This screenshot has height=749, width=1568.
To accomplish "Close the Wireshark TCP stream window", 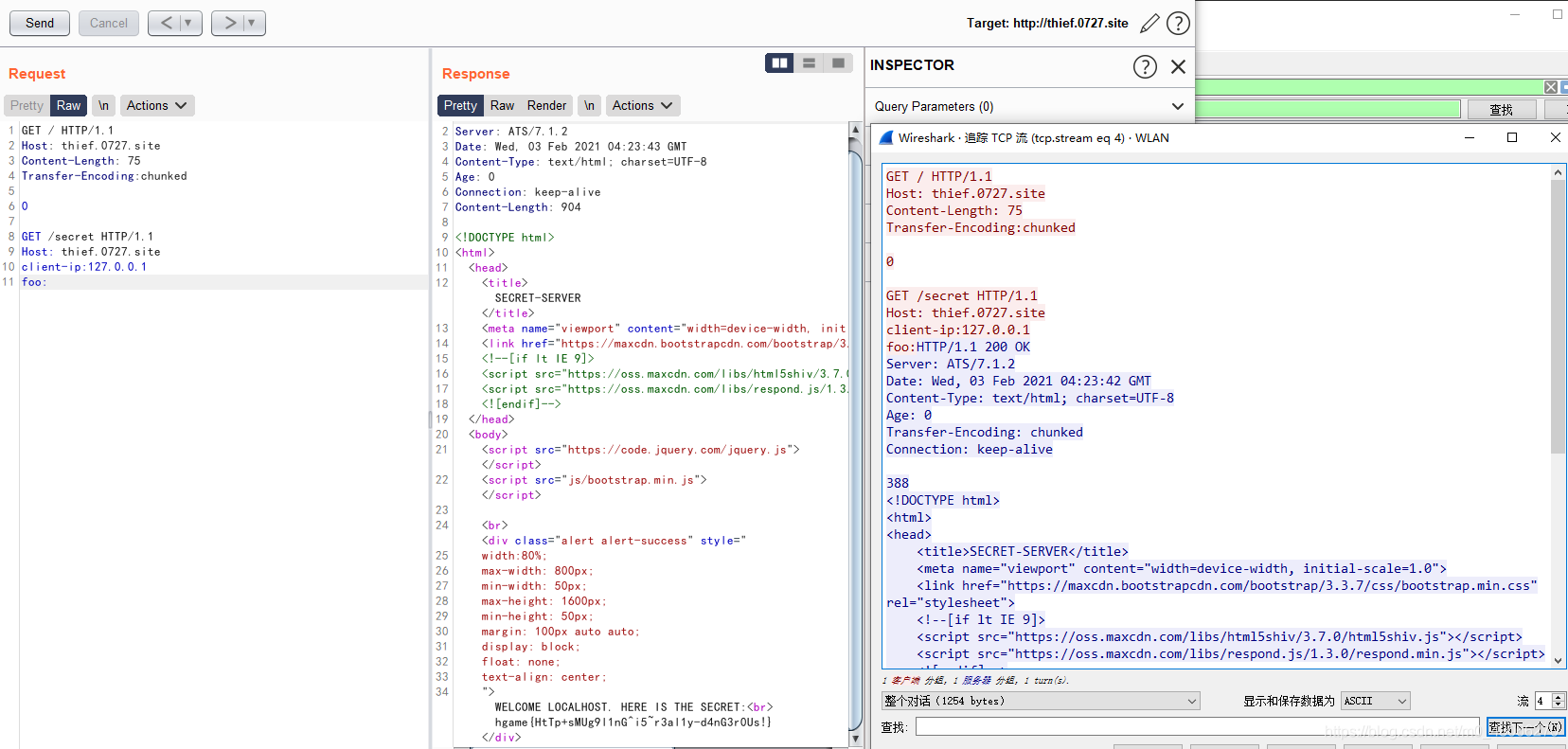I will point(1555,137).
